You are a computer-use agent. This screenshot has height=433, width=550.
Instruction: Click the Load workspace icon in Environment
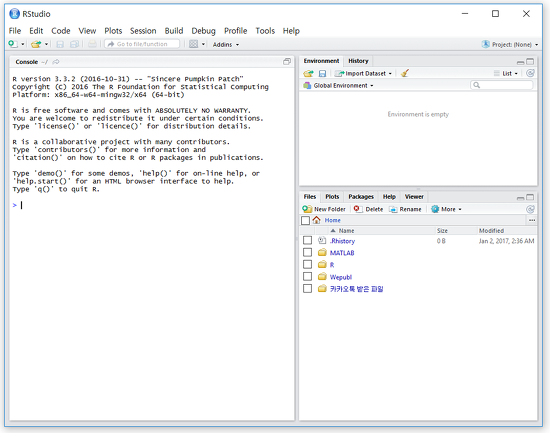(x=308, y=73)
